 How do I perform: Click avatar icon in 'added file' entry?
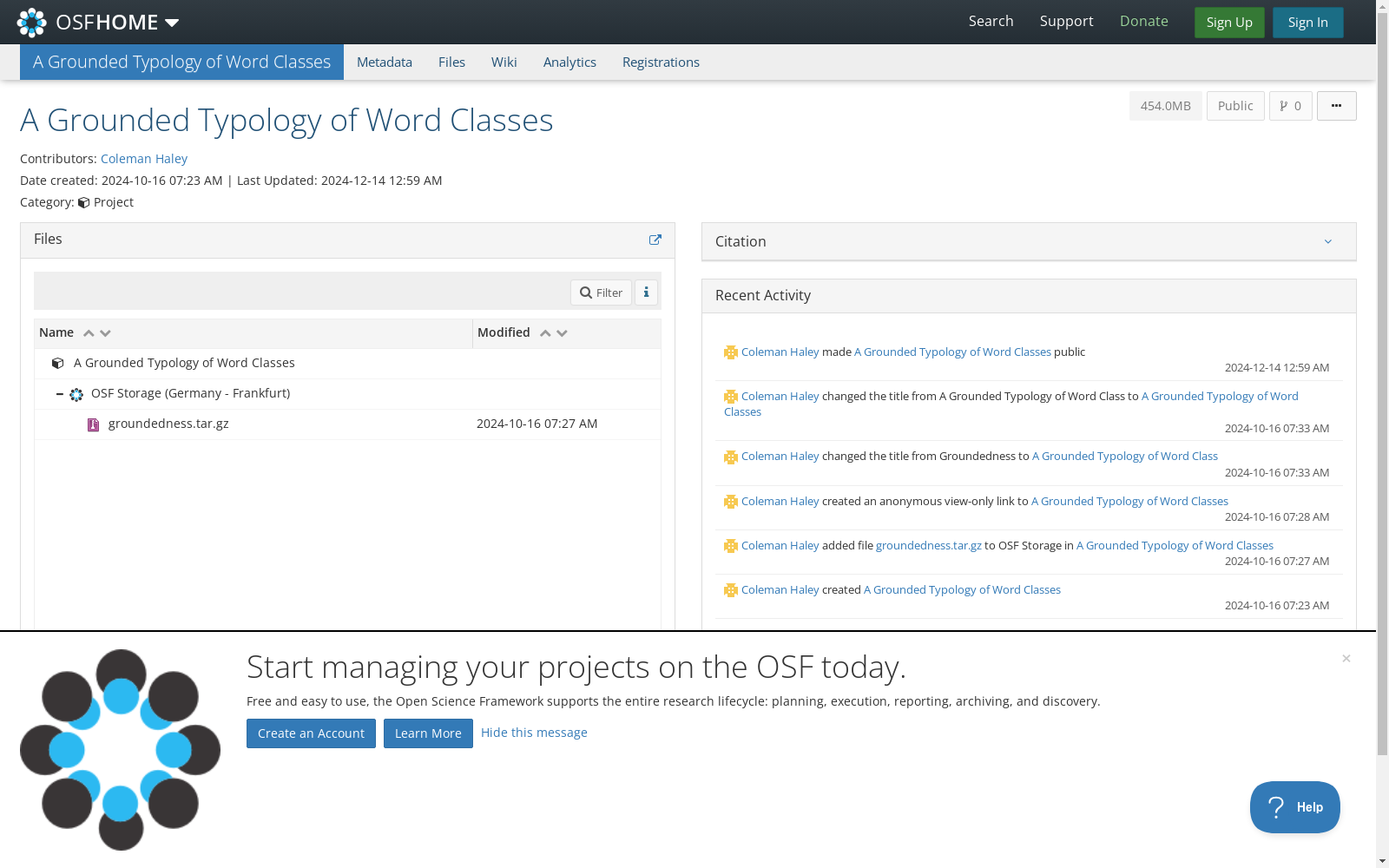click(731, 546)
